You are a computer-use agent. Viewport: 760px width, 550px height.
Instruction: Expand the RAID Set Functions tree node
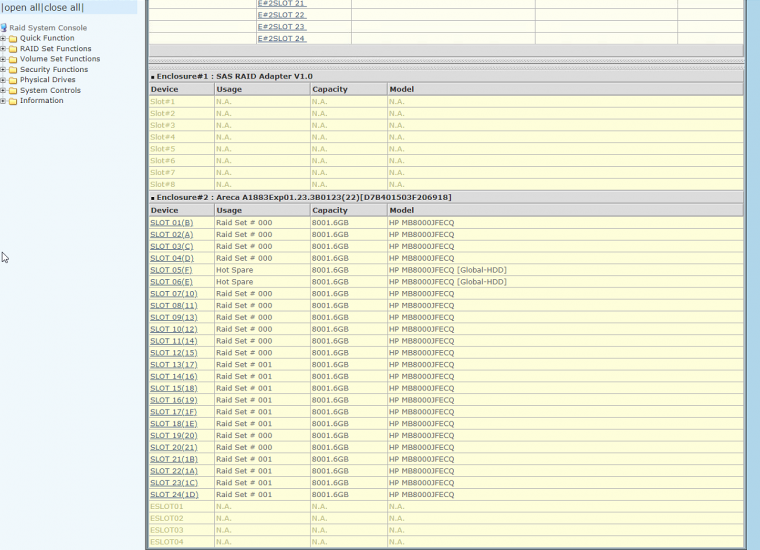point(3,48)
